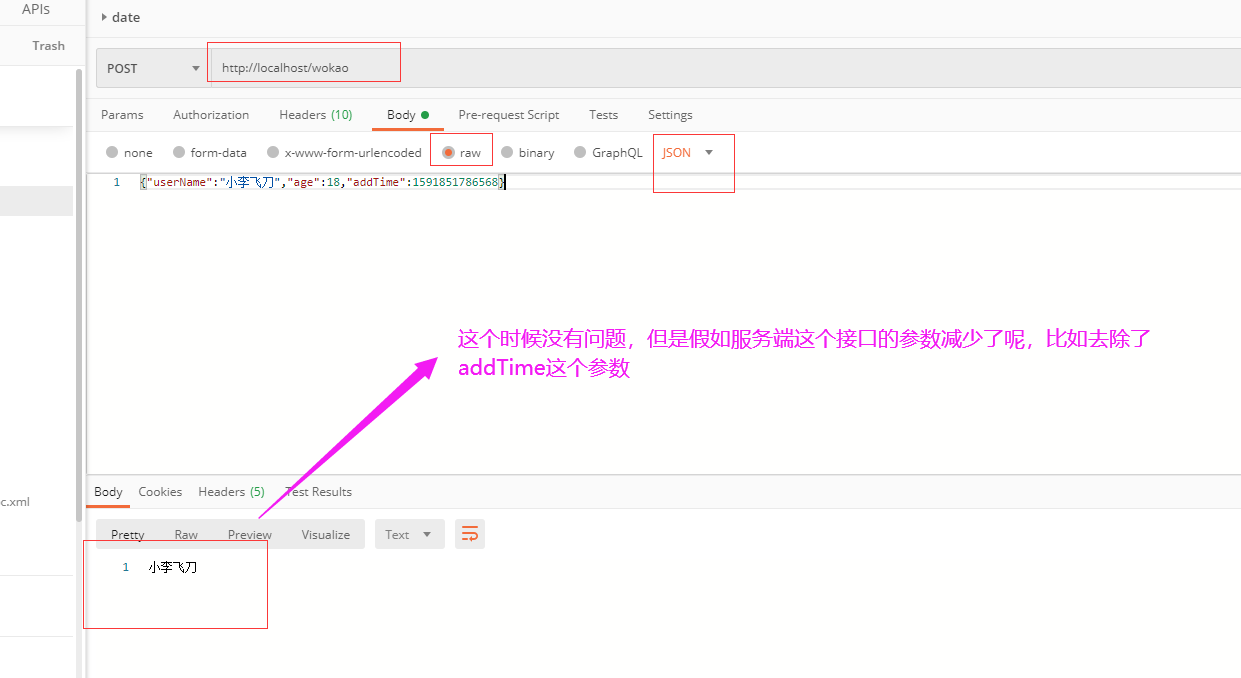1241x678 pixels.
Task: Open the Pre-request Script tab
Action: tap(508, 115)
